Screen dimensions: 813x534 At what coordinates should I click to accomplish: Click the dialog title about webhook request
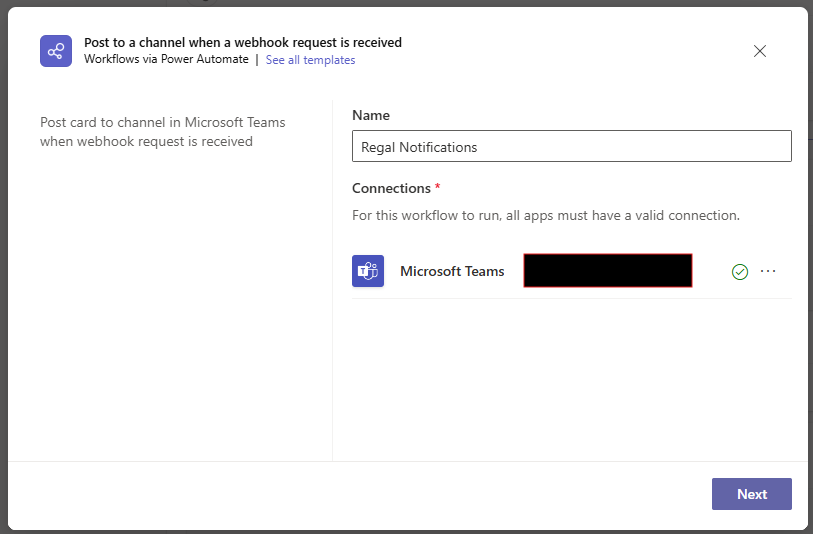pyautogui.click(x=243, y=43)
